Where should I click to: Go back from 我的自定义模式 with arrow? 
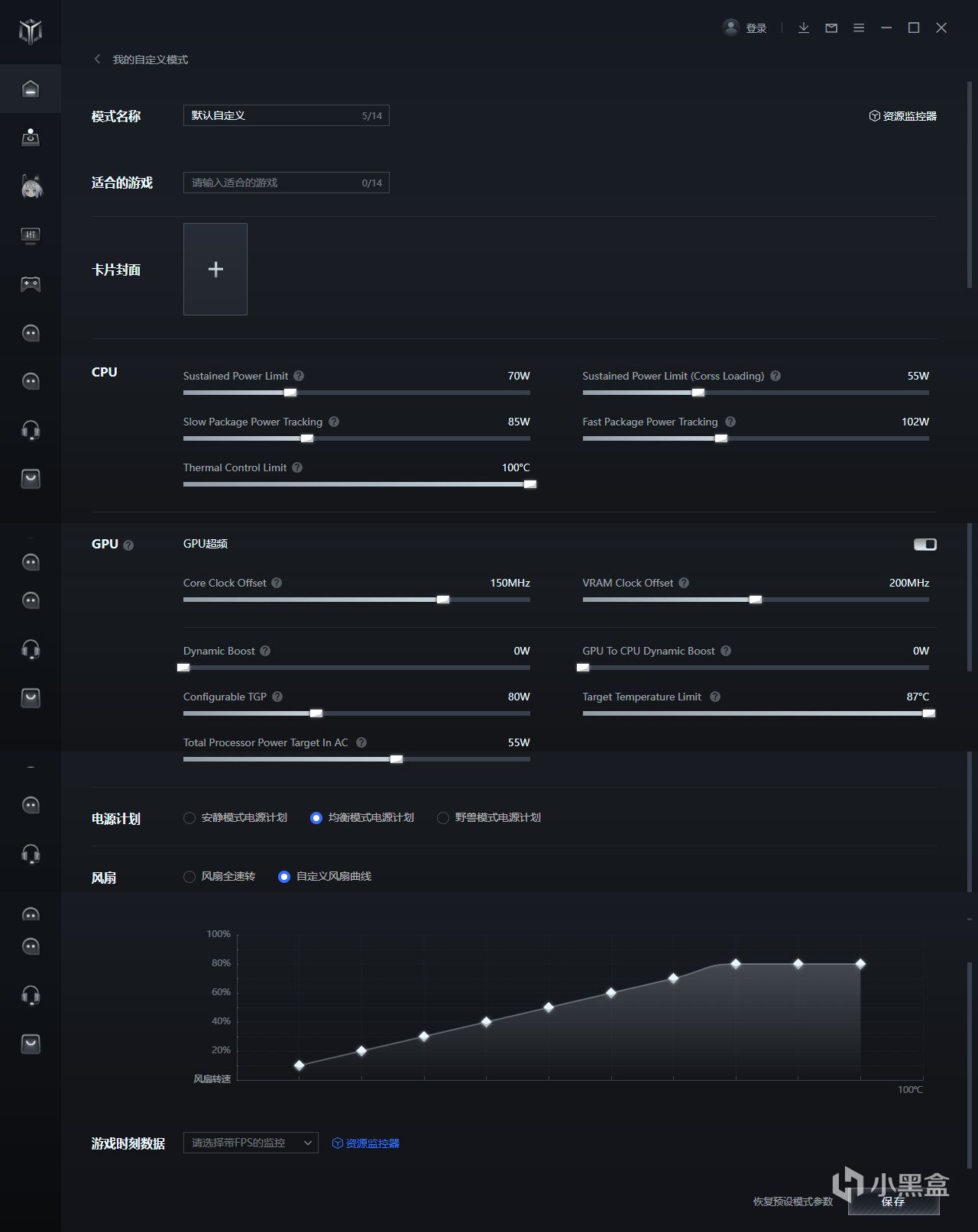[x=97, y=59]
